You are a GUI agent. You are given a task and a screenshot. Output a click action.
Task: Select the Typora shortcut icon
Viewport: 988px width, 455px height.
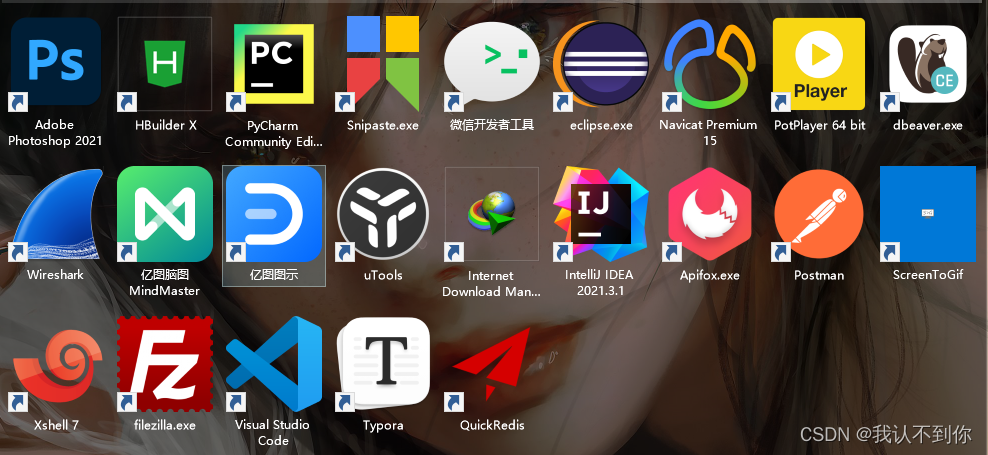(382, 364)
